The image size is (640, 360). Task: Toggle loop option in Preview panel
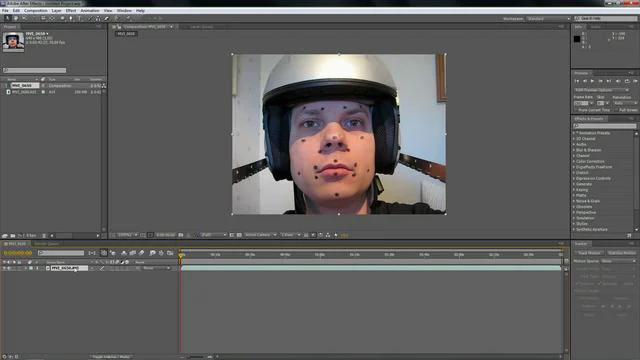coord(627,81)
